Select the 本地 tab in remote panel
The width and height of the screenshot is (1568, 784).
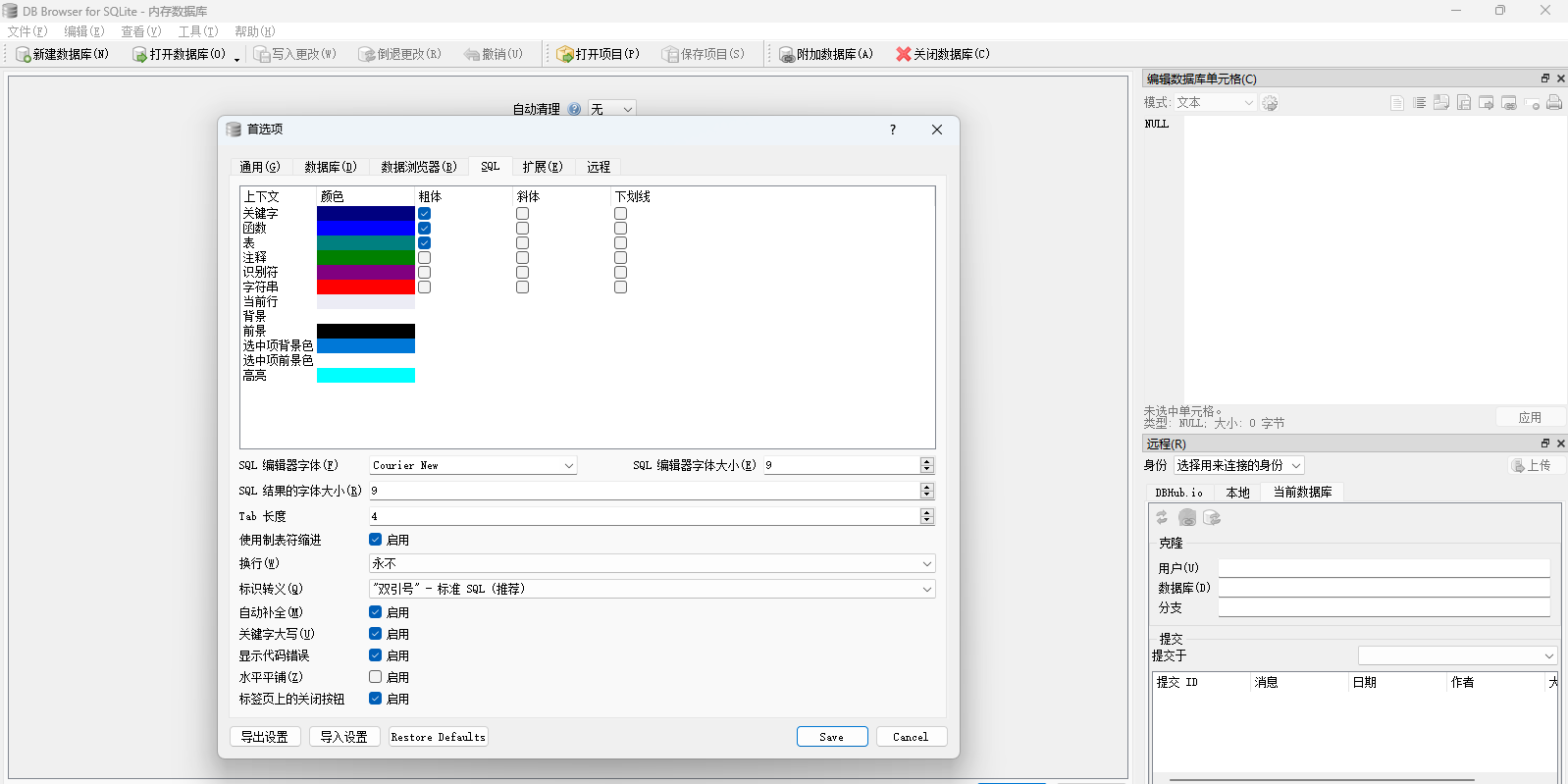click(x=1238, y=493)
